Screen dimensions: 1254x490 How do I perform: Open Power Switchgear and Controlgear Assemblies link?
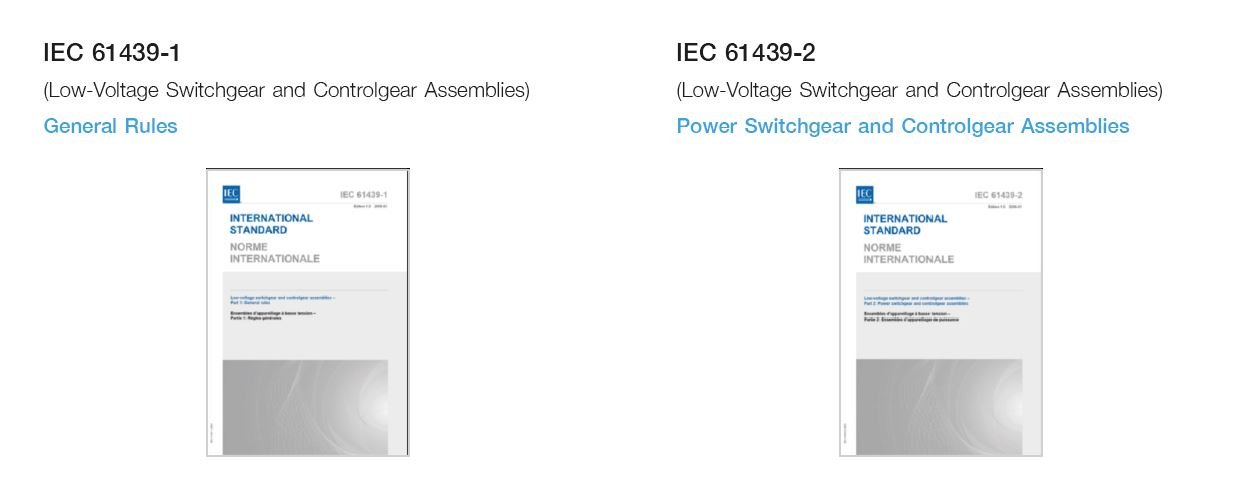902,126
